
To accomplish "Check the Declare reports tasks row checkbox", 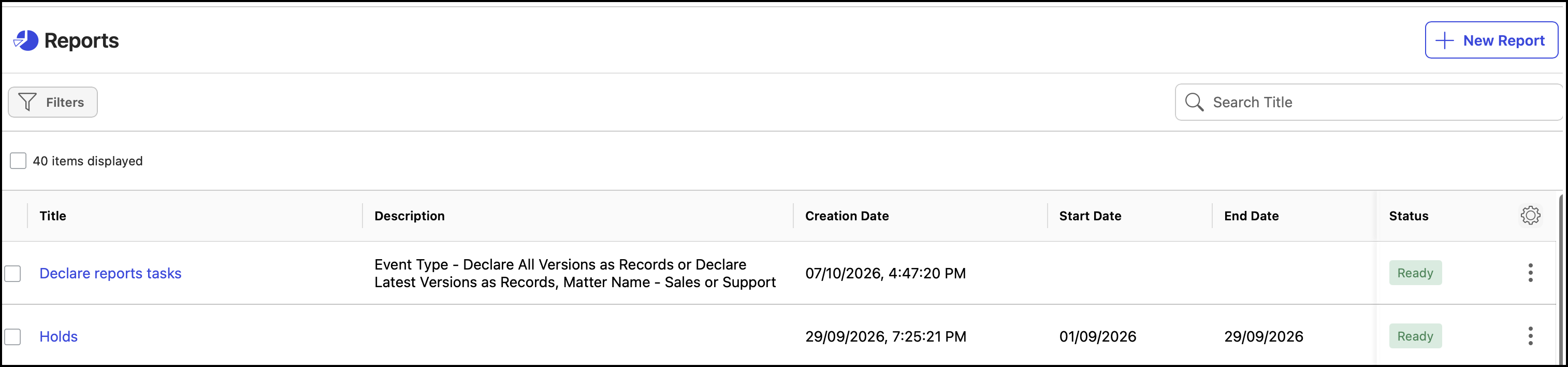I will [13, 274].
